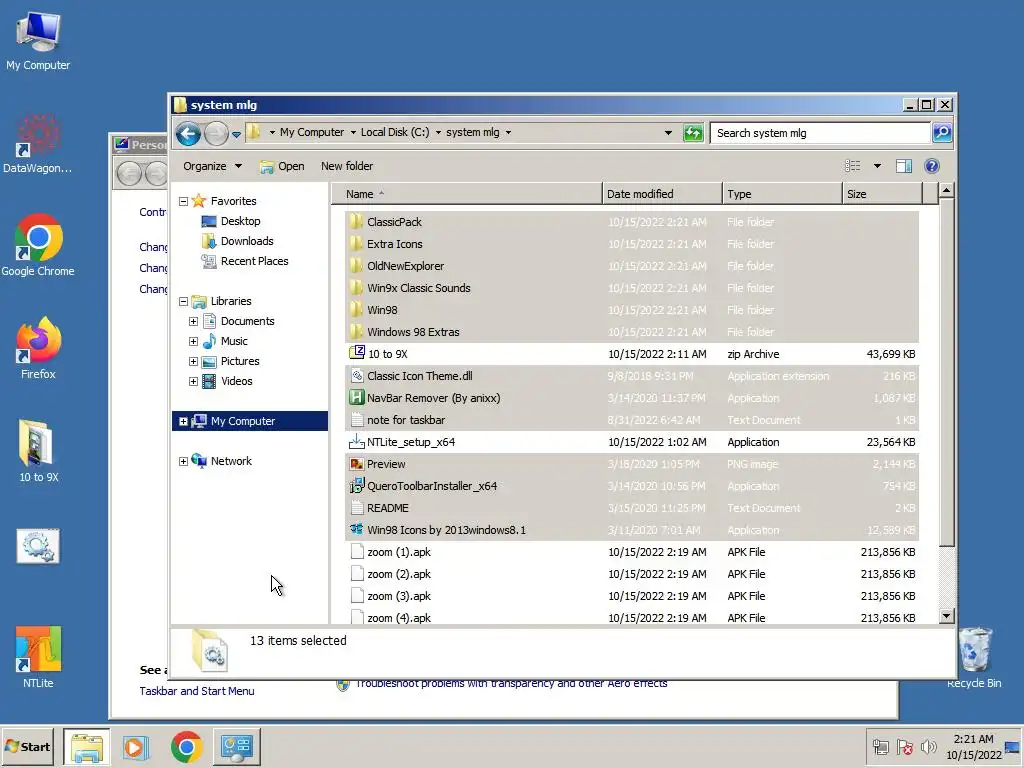Collapse the Favorites tree section
This screenshot has height=768, width=1024.
pos(184,201)
